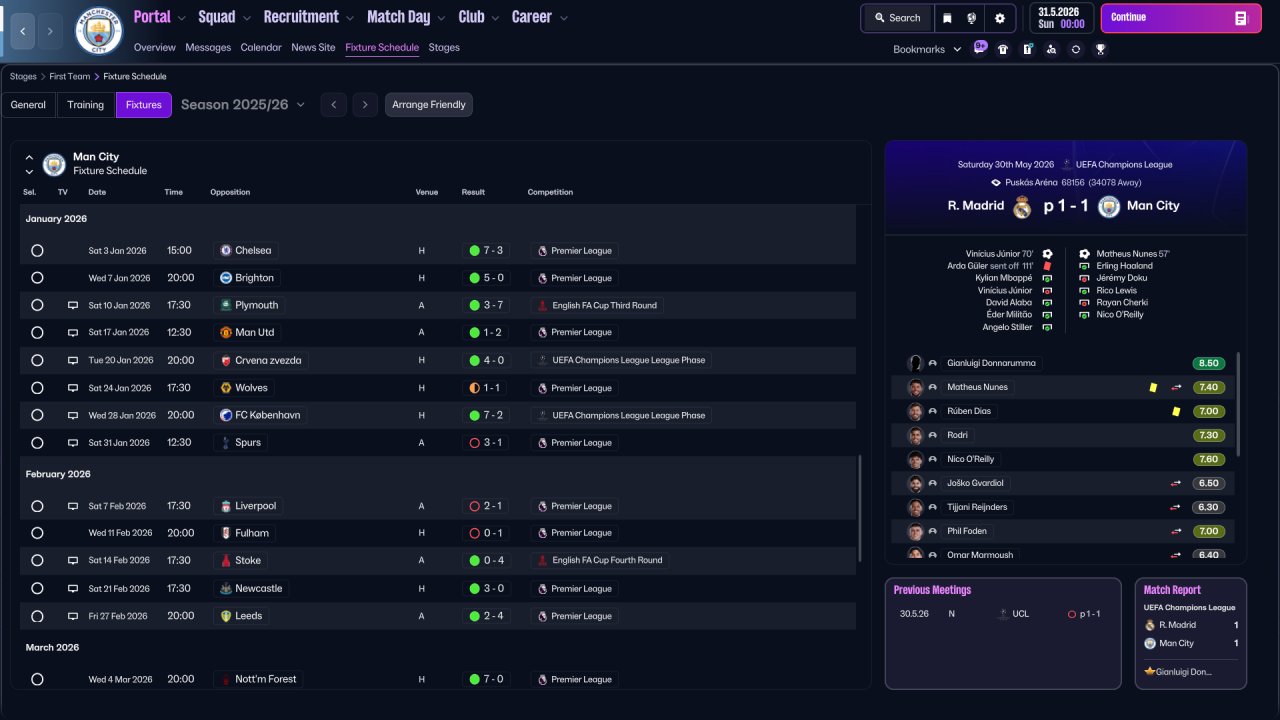Go to previous season with left chevron
Image resolution: width=1280 pixels, height=720 pixels.
(334, 105)
